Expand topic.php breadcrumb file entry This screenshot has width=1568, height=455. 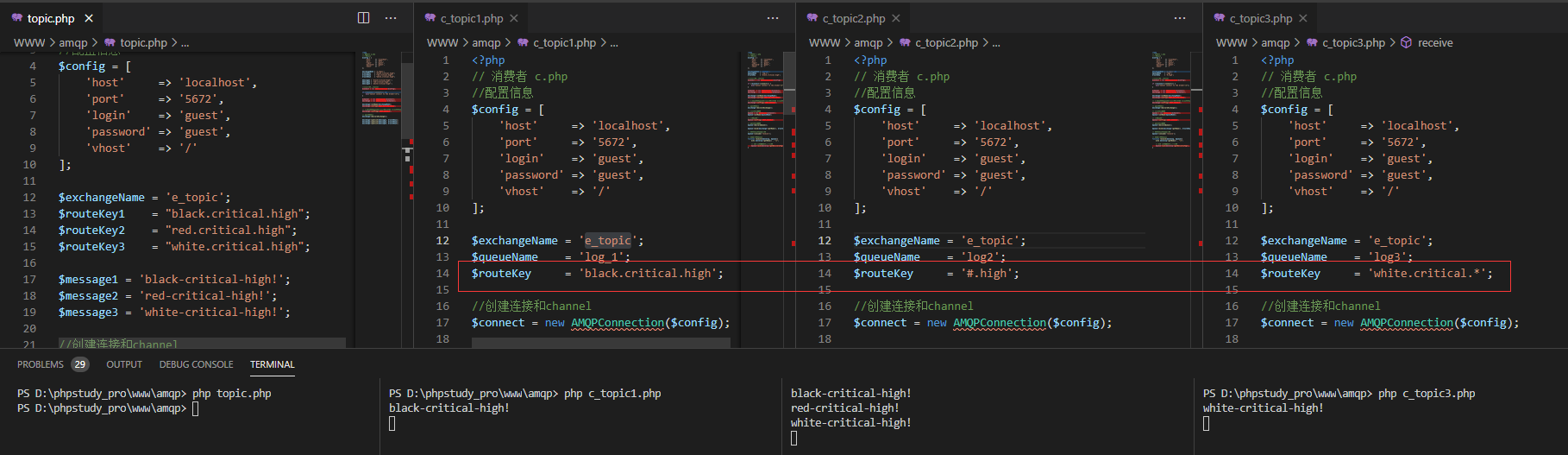point(144,42)
